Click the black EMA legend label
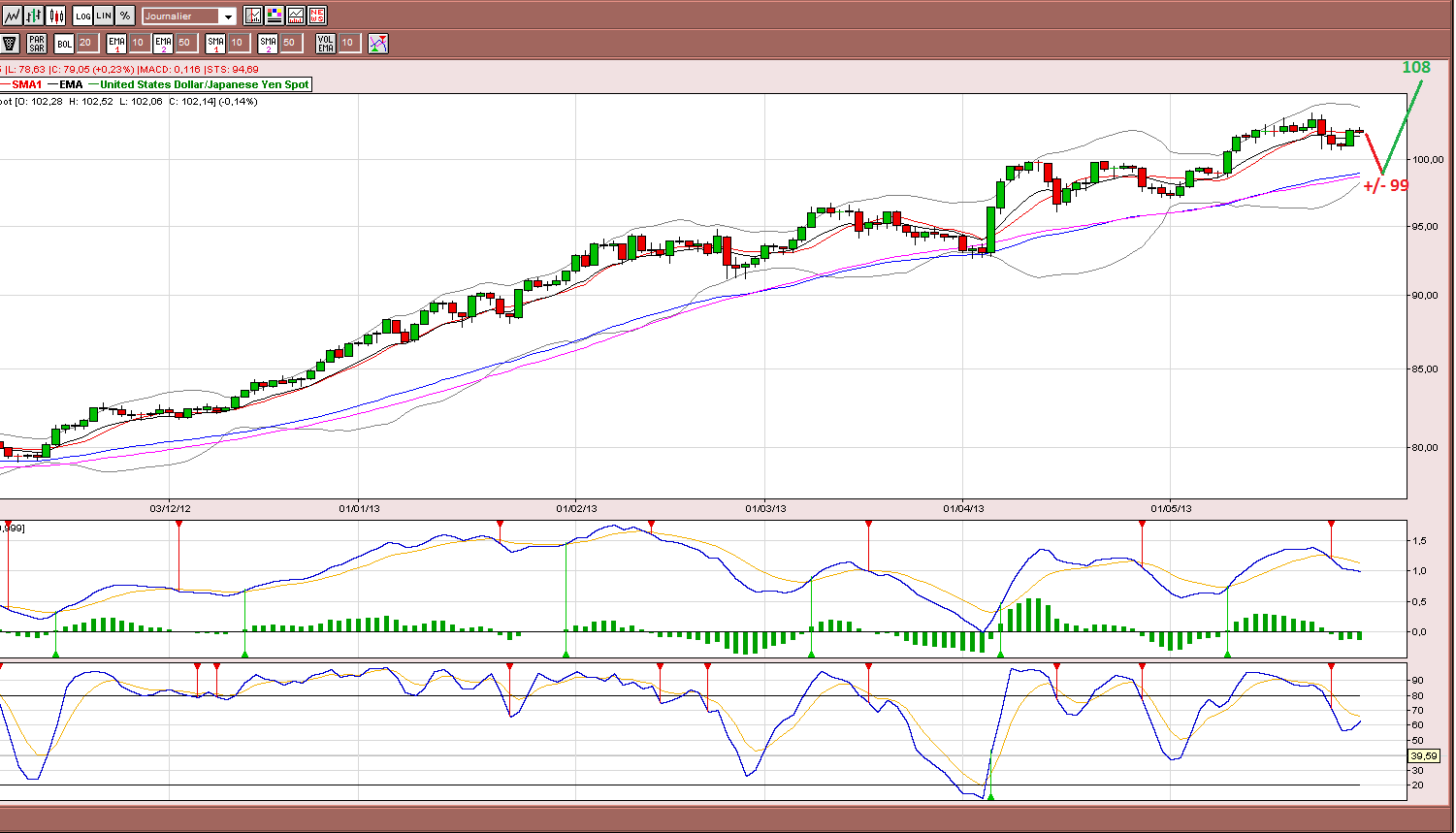 click(71, 84)
